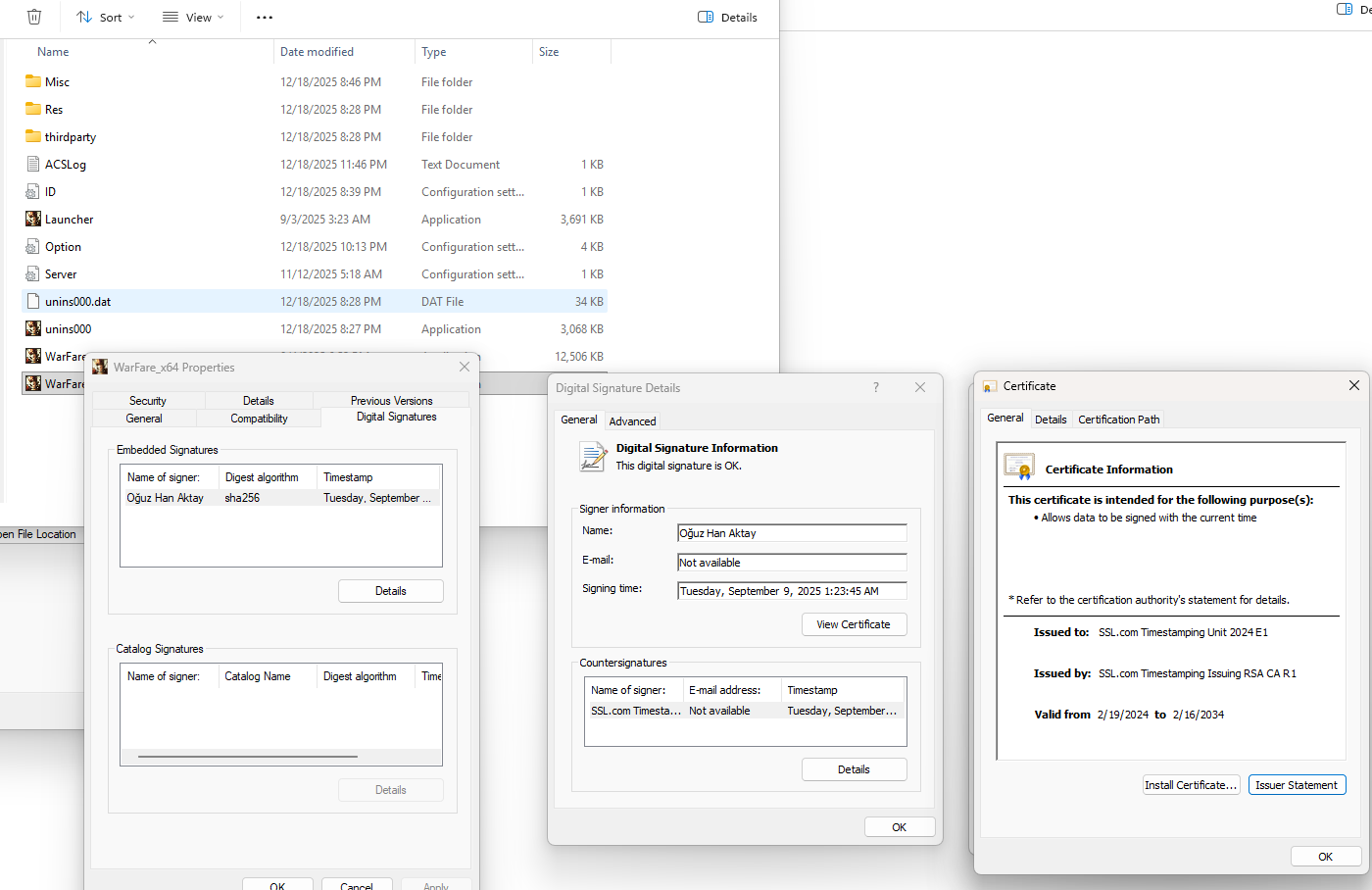
Task: Select the Launcher file name
Action: (69, 220)
